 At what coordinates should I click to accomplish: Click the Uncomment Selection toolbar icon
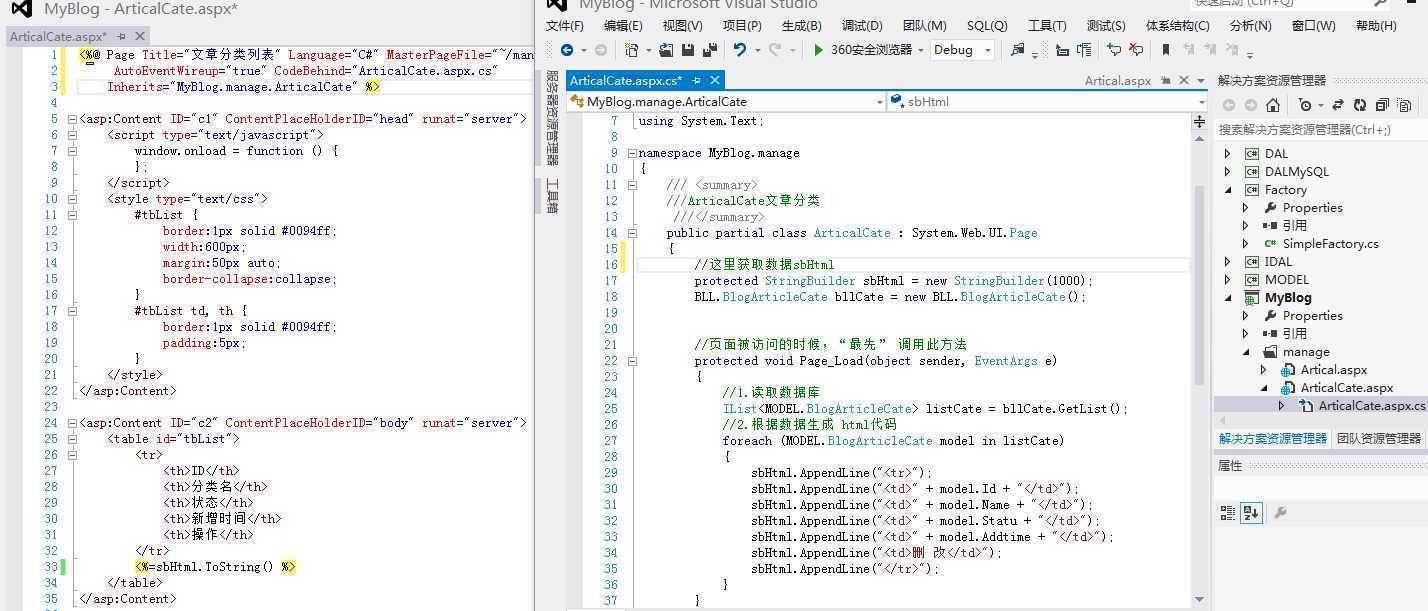pyautogui.click(x=1136, y=50)
